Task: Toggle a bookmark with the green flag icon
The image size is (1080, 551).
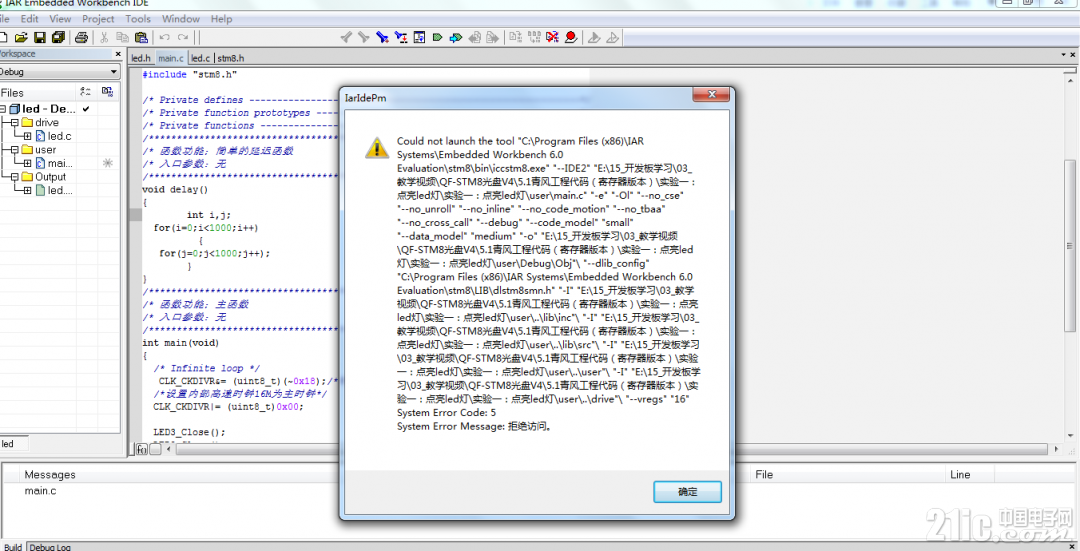Action: point(437,37)
